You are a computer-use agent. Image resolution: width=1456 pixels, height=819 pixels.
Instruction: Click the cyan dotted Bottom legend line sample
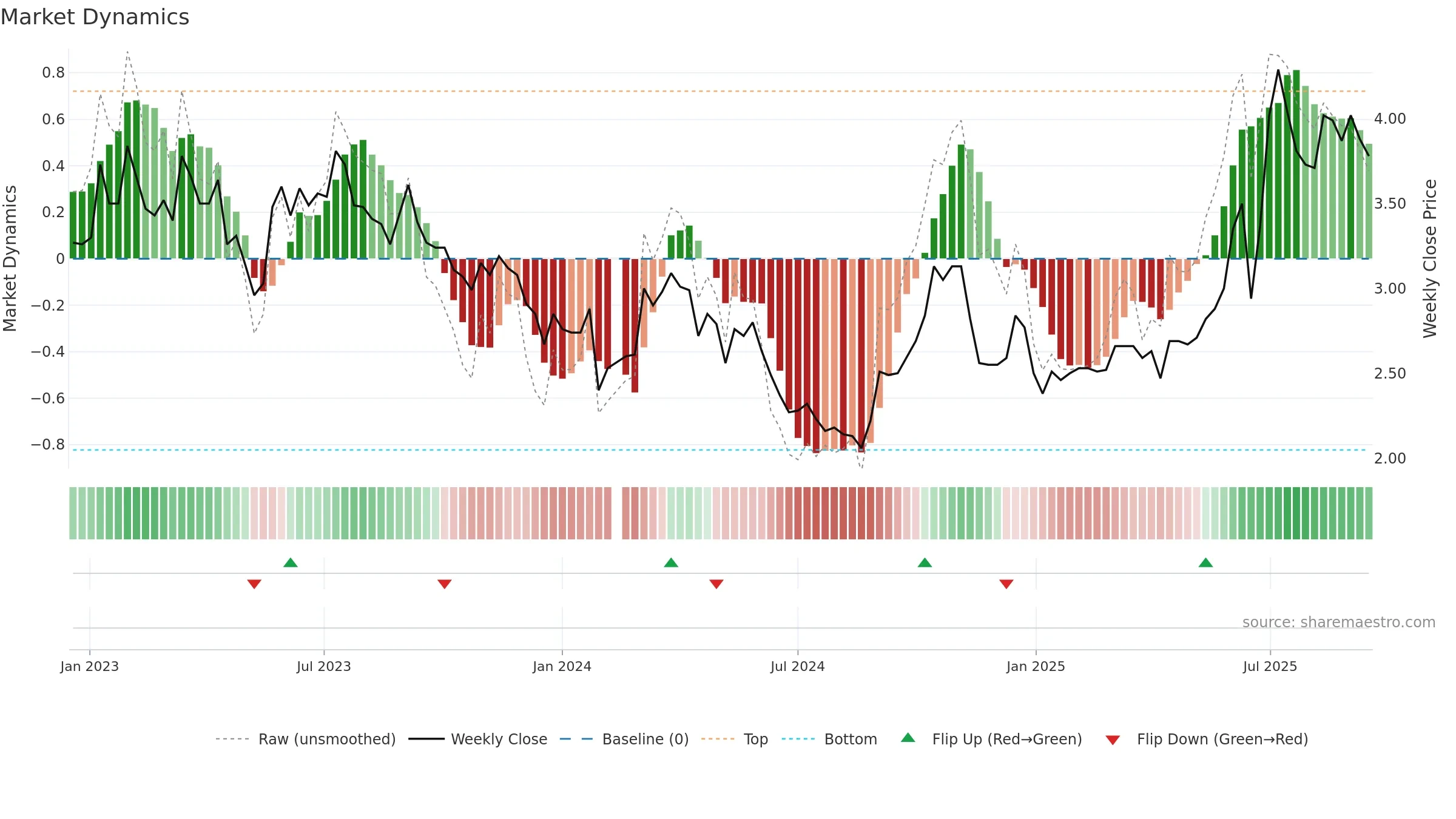tap(798, 739)
